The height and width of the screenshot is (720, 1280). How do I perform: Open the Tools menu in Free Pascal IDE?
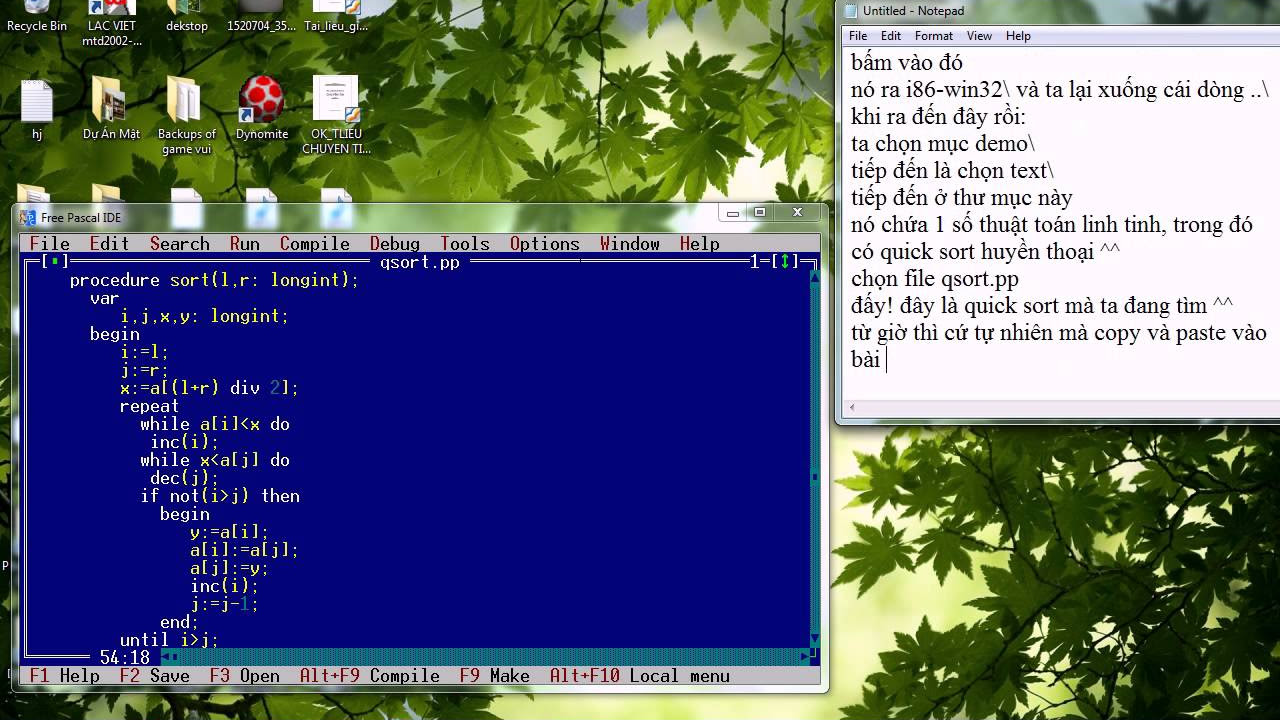tap(465, 244)
